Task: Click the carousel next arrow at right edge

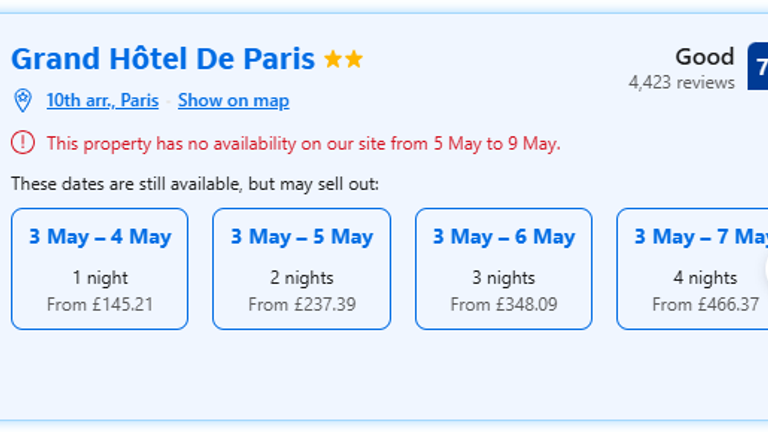Action: click(763, 269)
